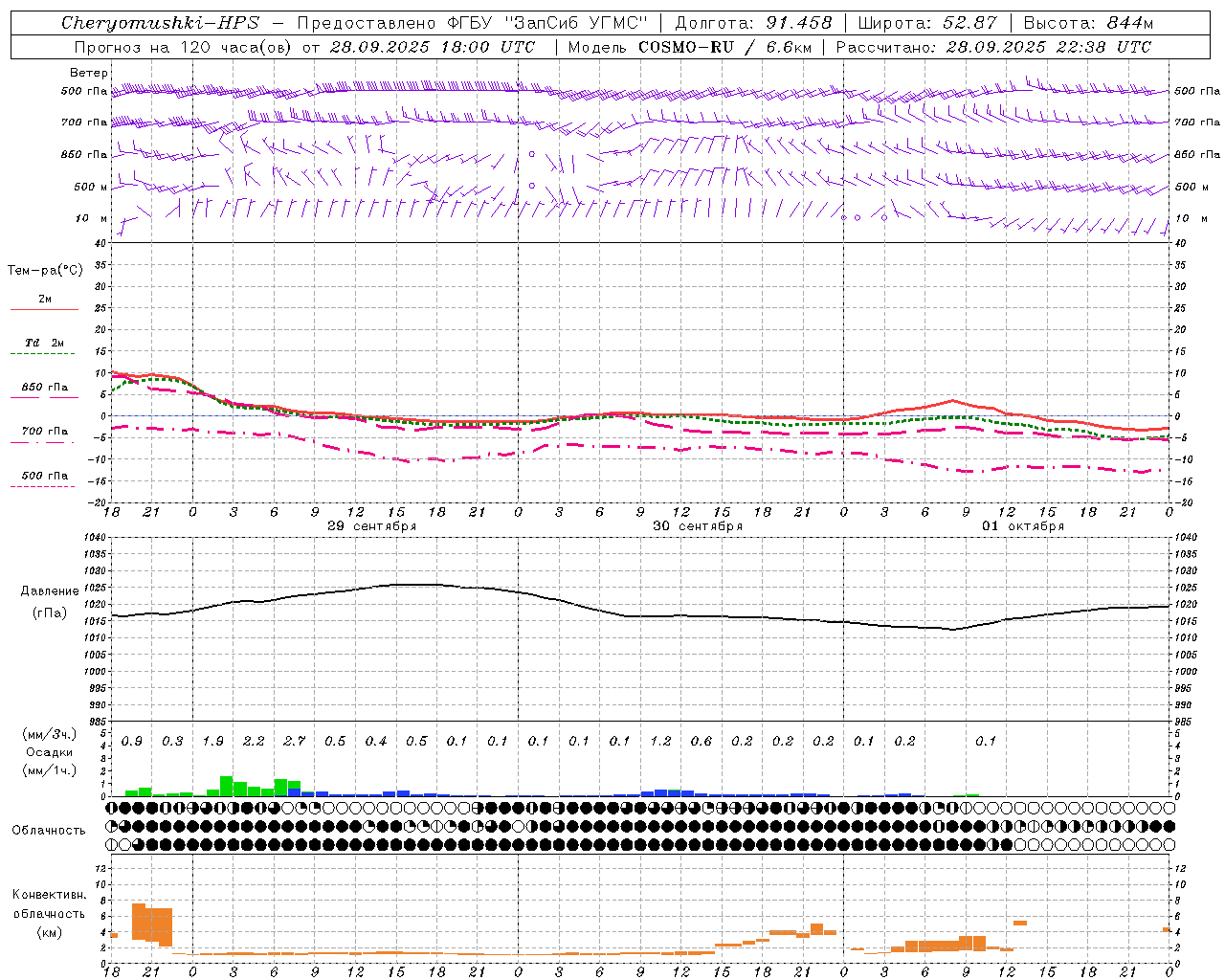1225x980 pixels.
Task: Click the Давление pressure panel label
Action: [x=50, y=591]
